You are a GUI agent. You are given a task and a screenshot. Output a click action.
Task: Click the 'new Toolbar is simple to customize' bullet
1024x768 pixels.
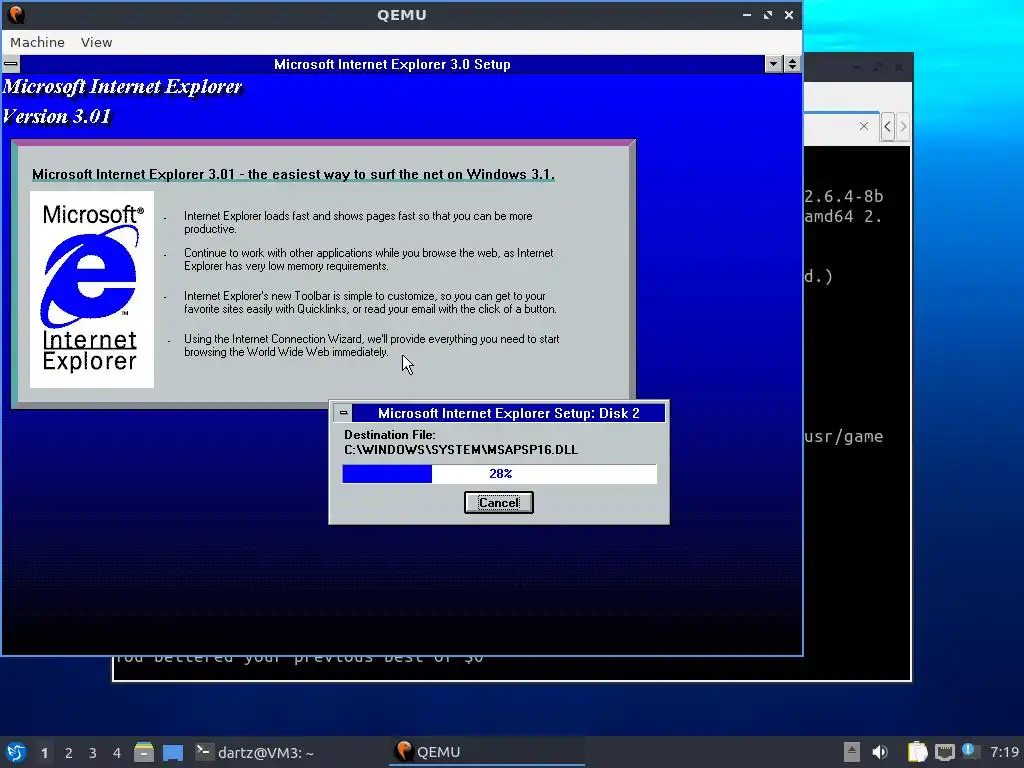coord(370,302)
